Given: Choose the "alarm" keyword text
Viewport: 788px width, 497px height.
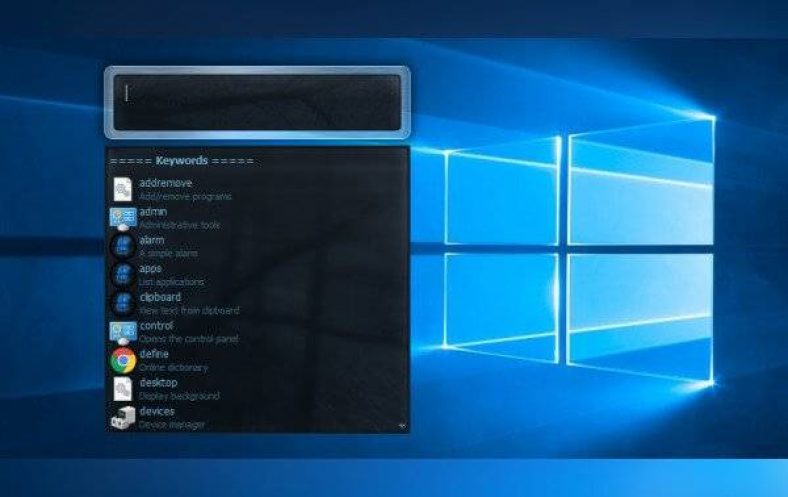Looking at the screenshot, I should click(152, 240).
